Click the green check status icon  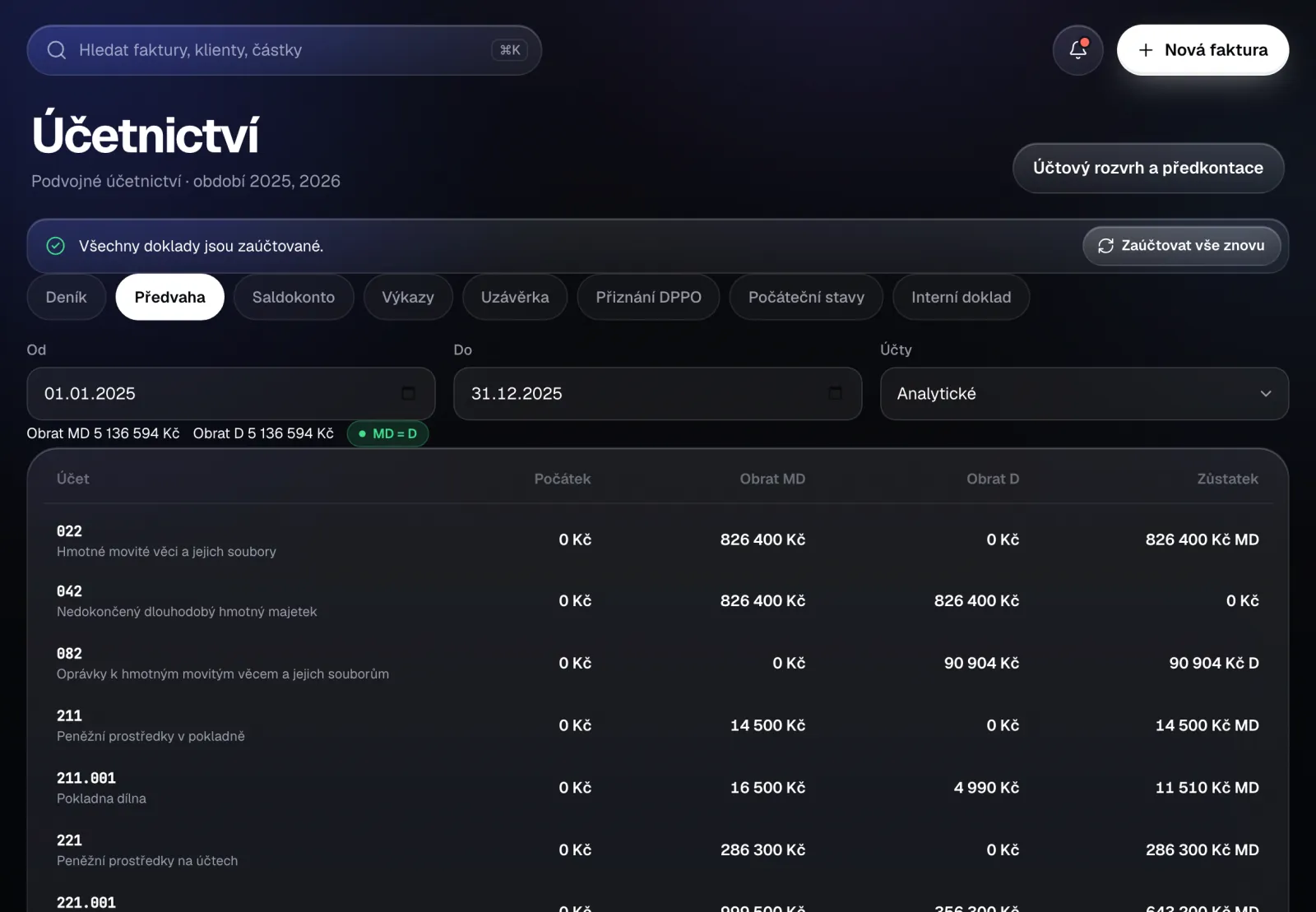[56, 246]
